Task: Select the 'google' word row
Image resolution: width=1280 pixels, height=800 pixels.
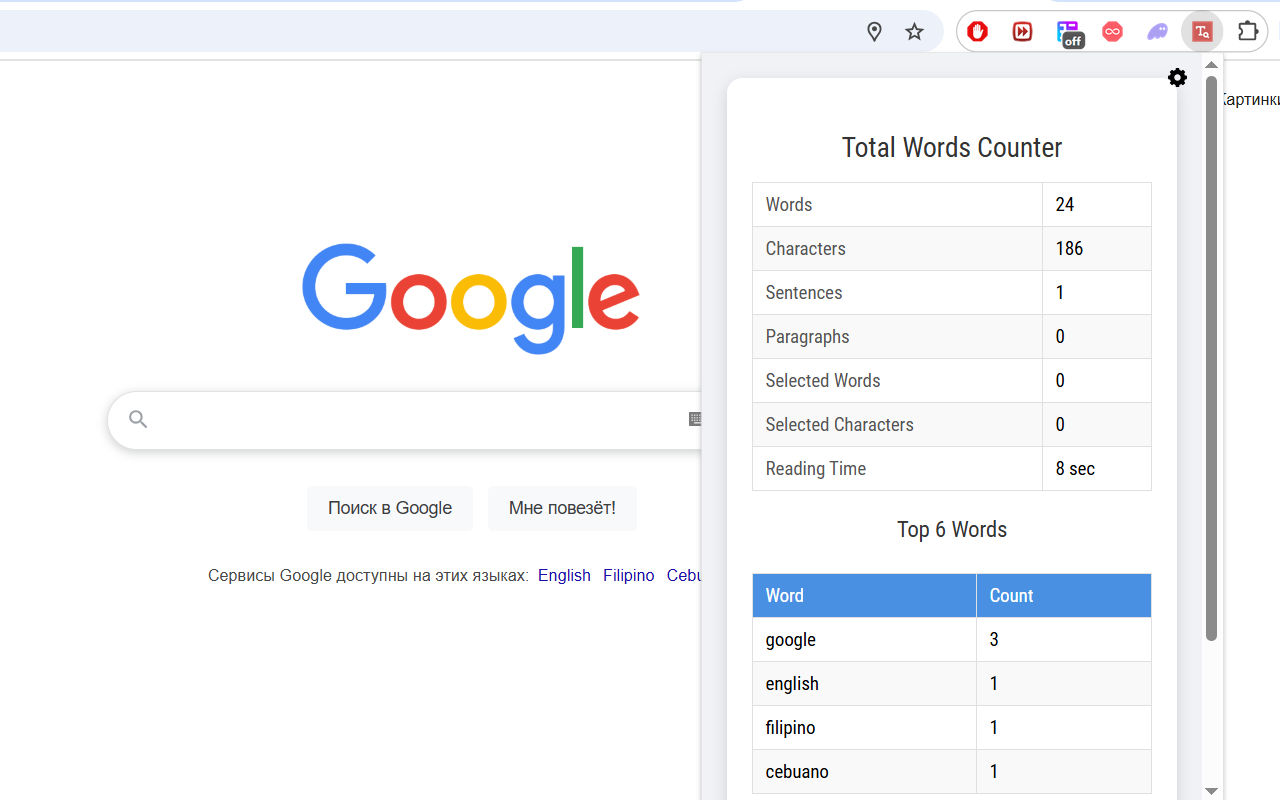Action: point(952,640)
